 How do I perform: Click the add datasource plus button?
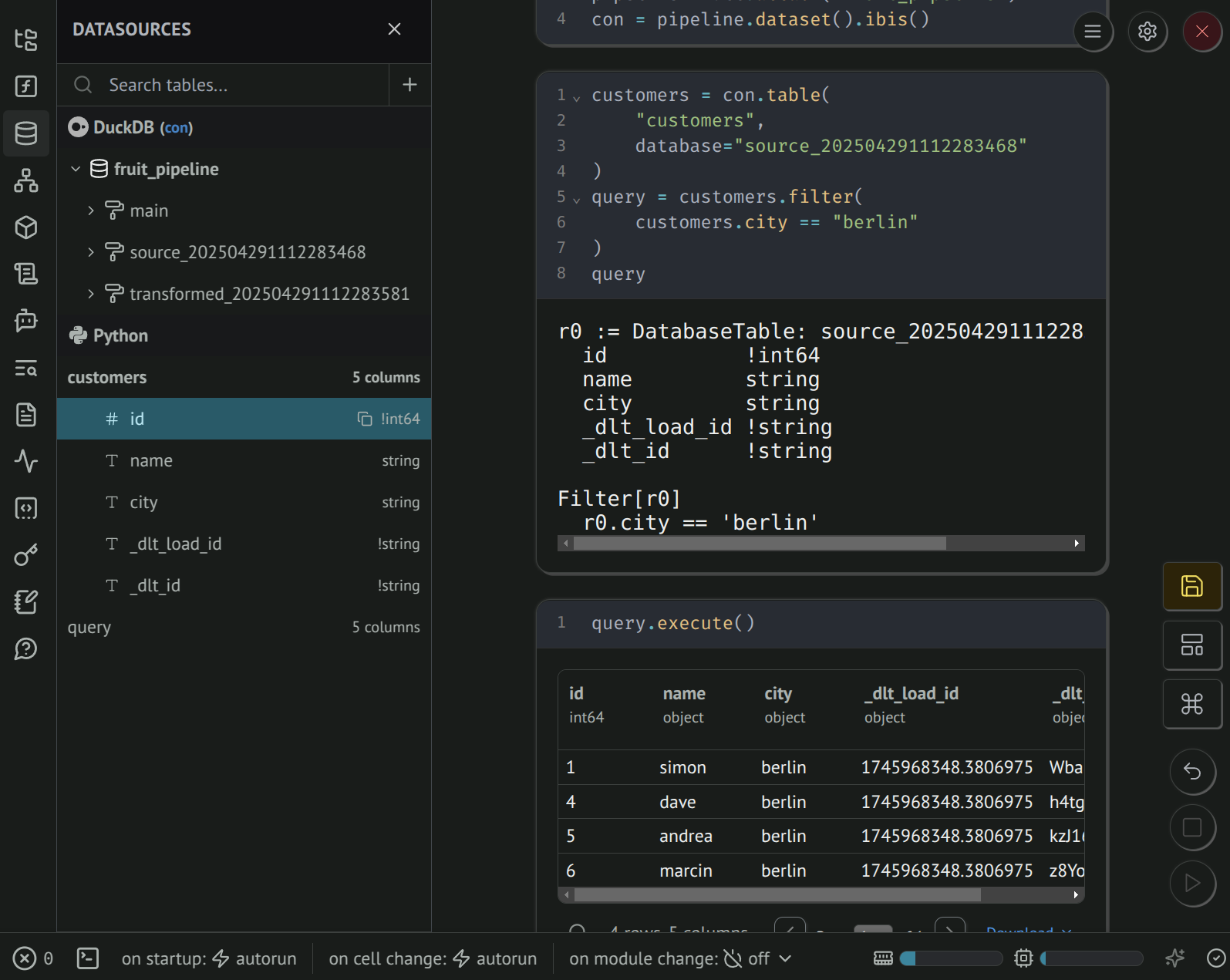pyautogui.click(x=409, y=85)
